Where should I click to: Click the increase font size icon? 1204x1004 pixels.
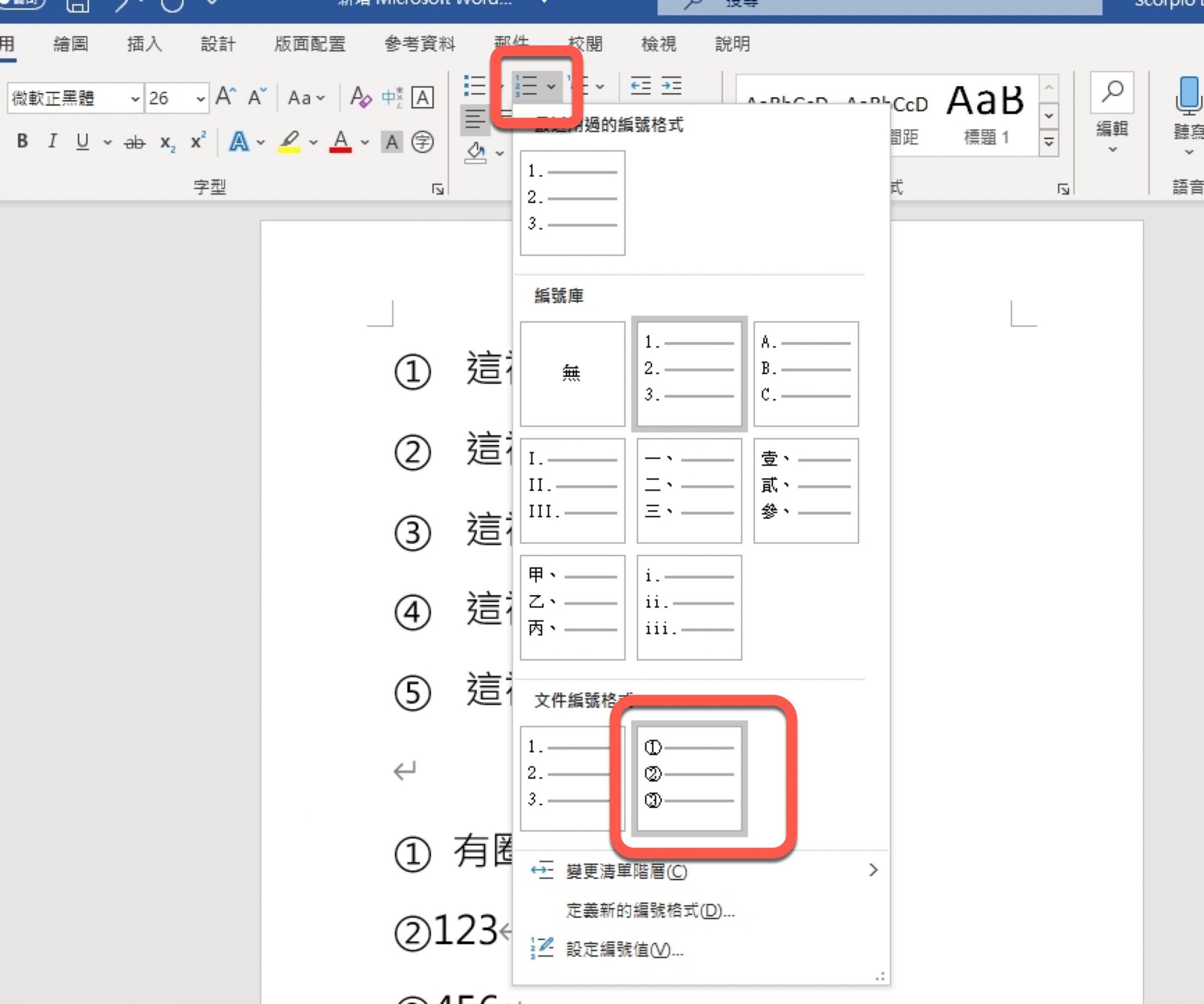pos(225,97)
